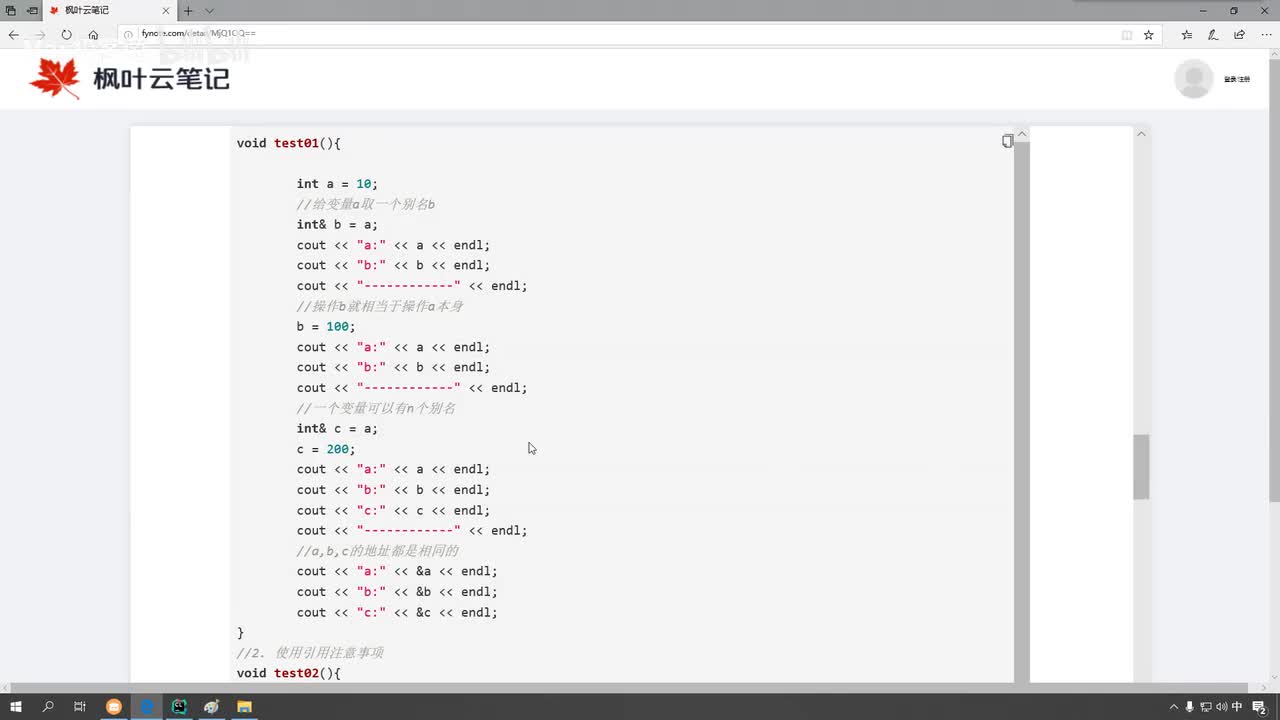
Task: Refresh the current page
Action: point(66,34)
